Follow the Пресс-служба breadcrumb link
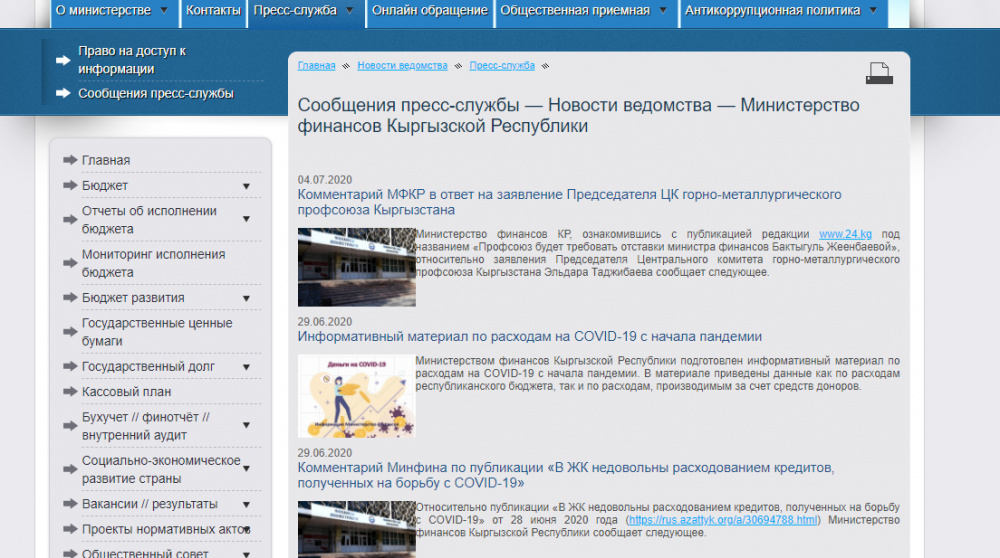Viewport: 1000px width, 558px height. [502, 66]
